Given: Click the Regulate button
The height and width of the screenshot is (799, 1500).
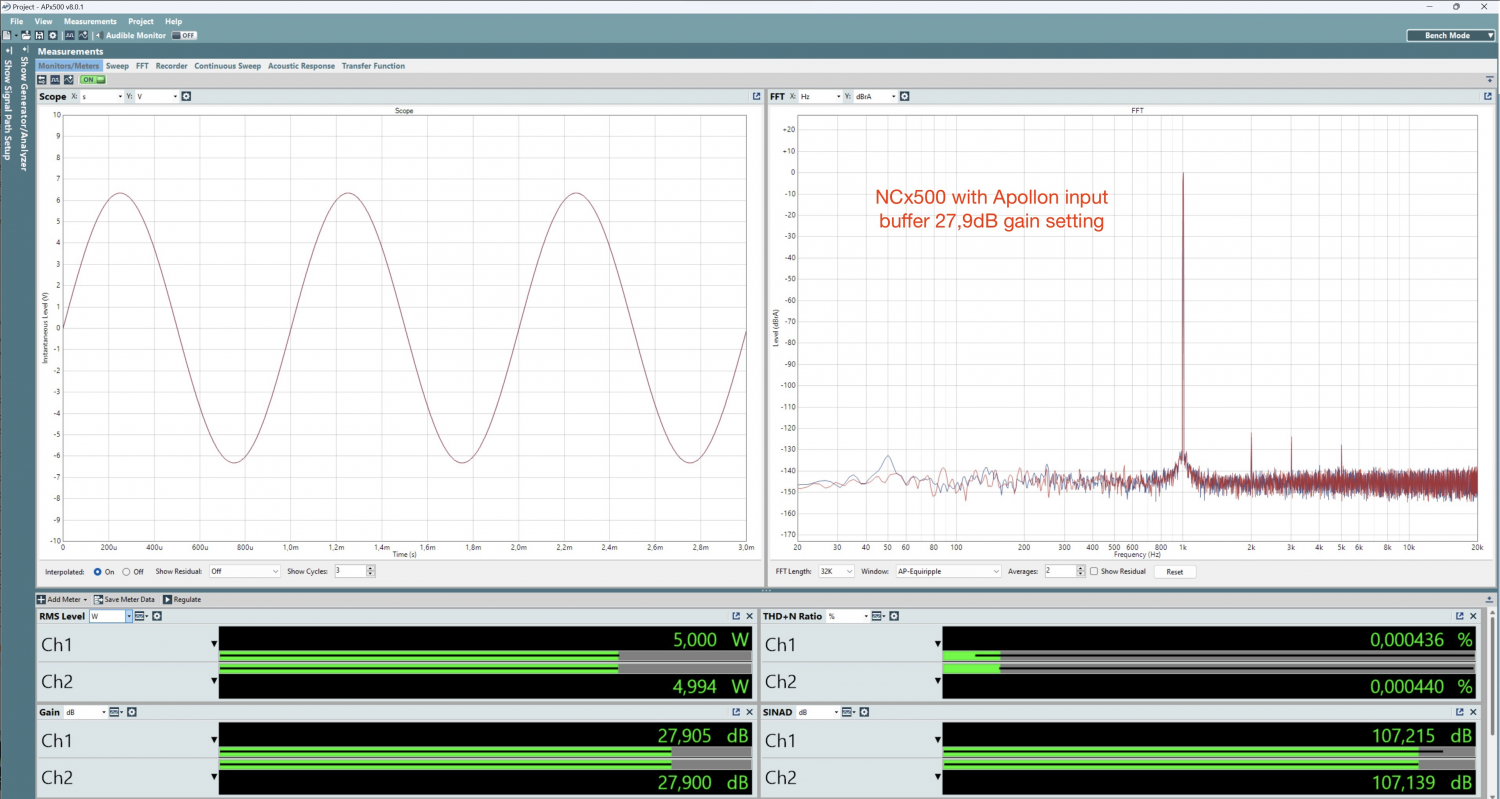Looking at the screenshot, I should pos(182,599).
